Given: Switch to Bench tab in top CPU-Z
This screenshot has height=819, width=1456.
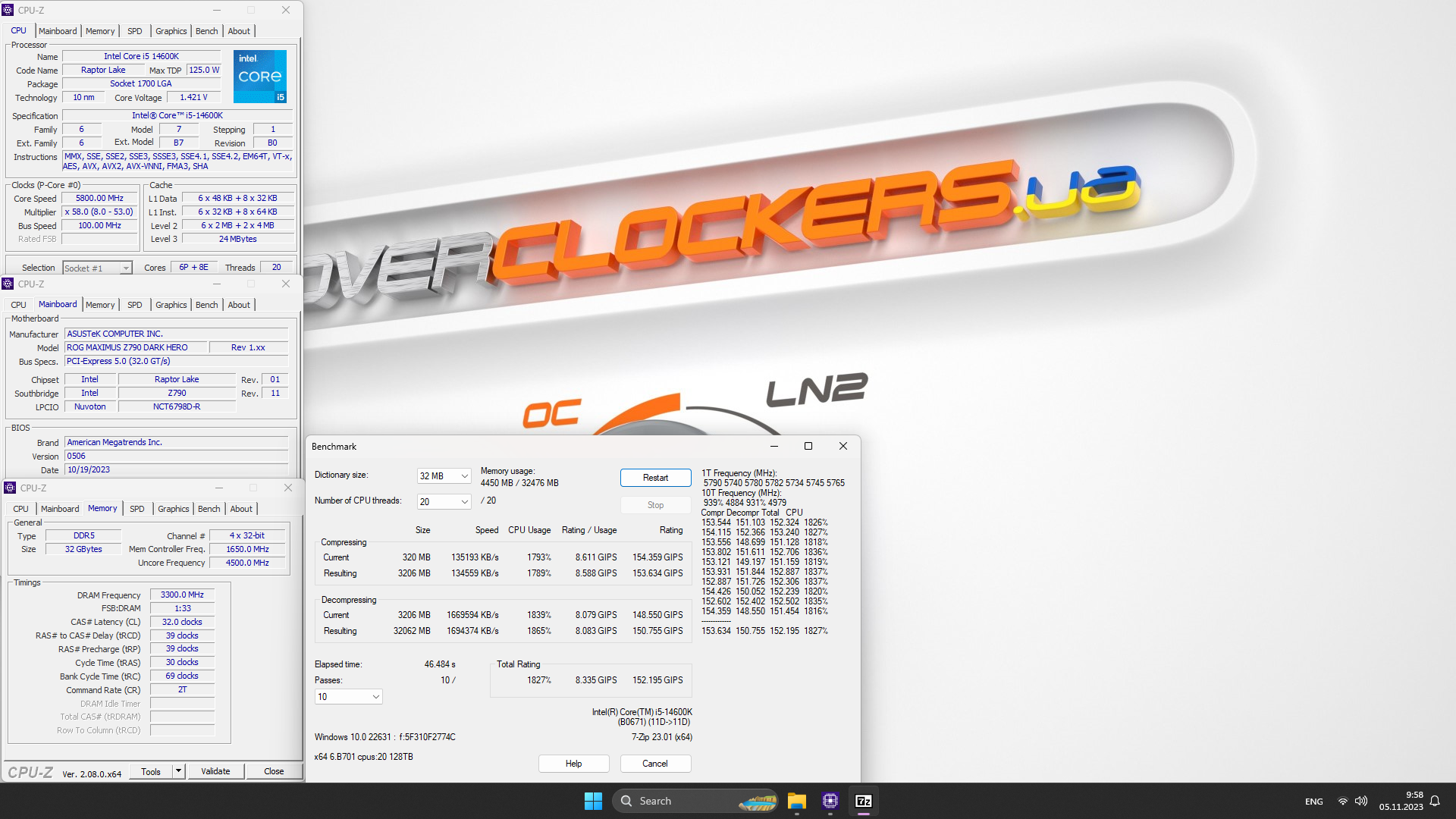Looking at the screenshot, I should tap(206, 31).
